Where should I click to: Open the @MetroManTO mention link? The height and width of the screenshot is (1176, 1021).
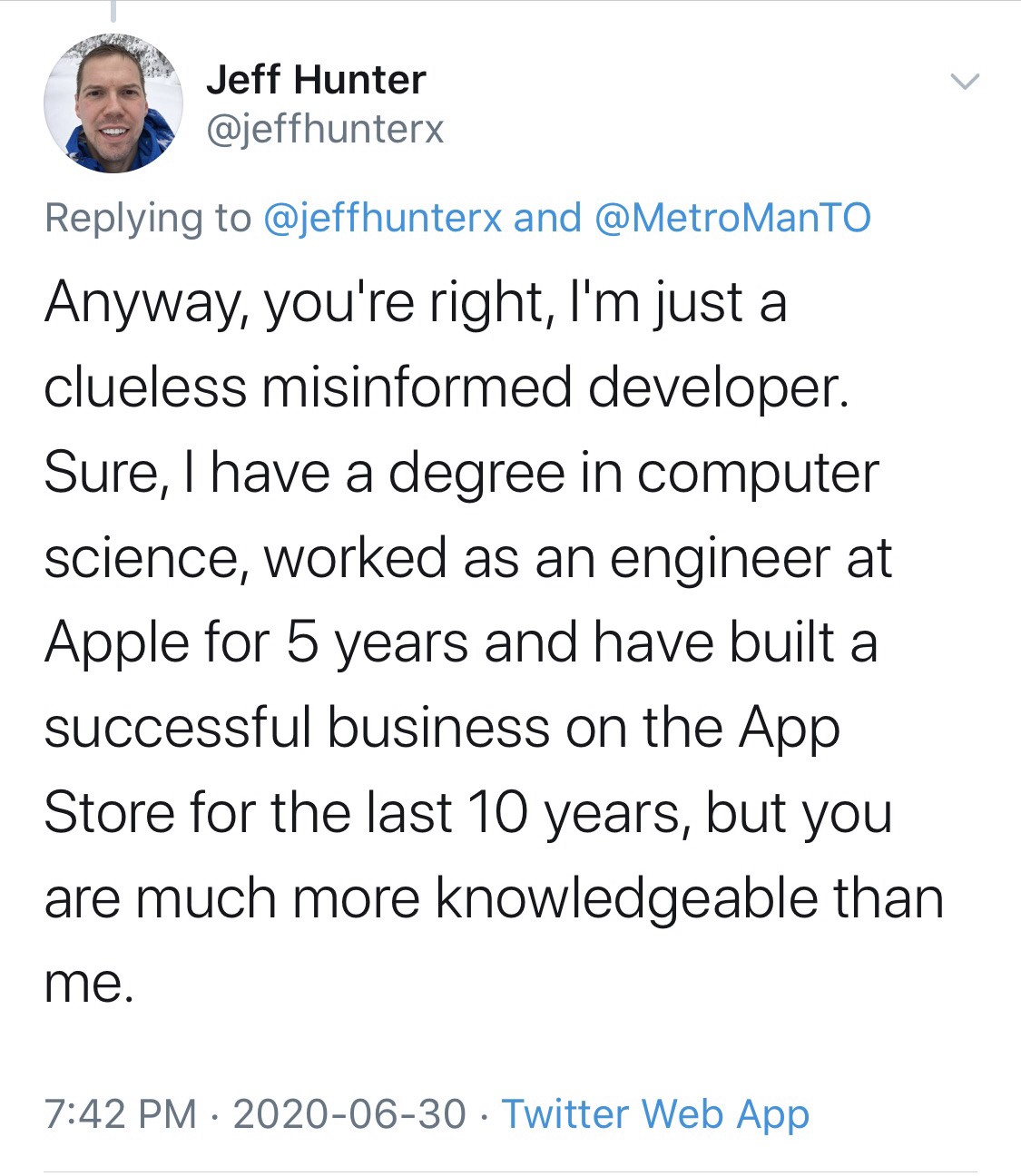[731, 218]
